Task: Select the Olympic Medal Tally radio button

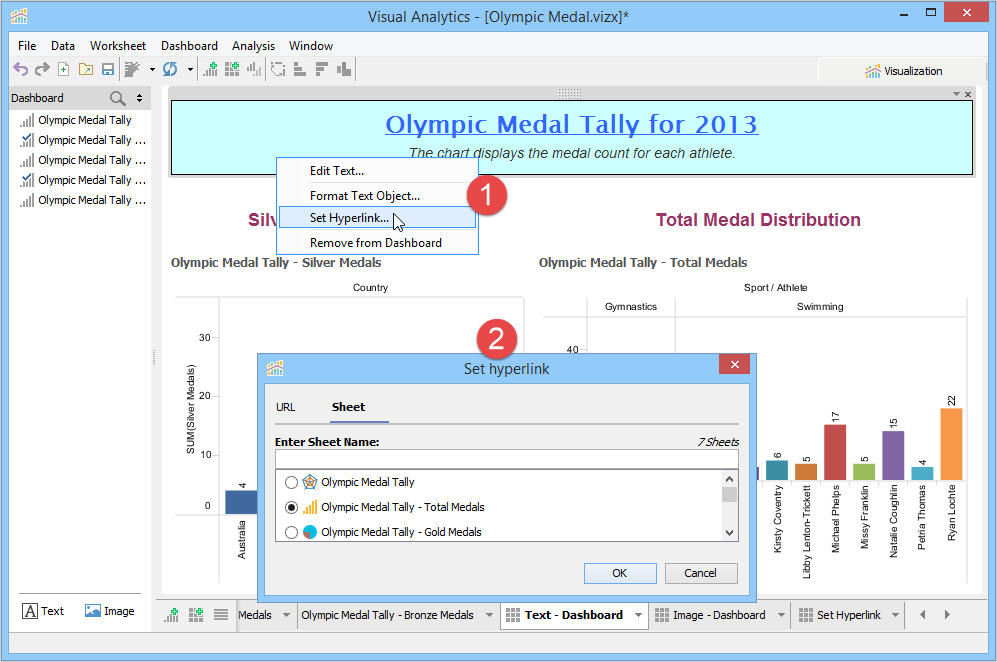Action: tap(291, 483)
